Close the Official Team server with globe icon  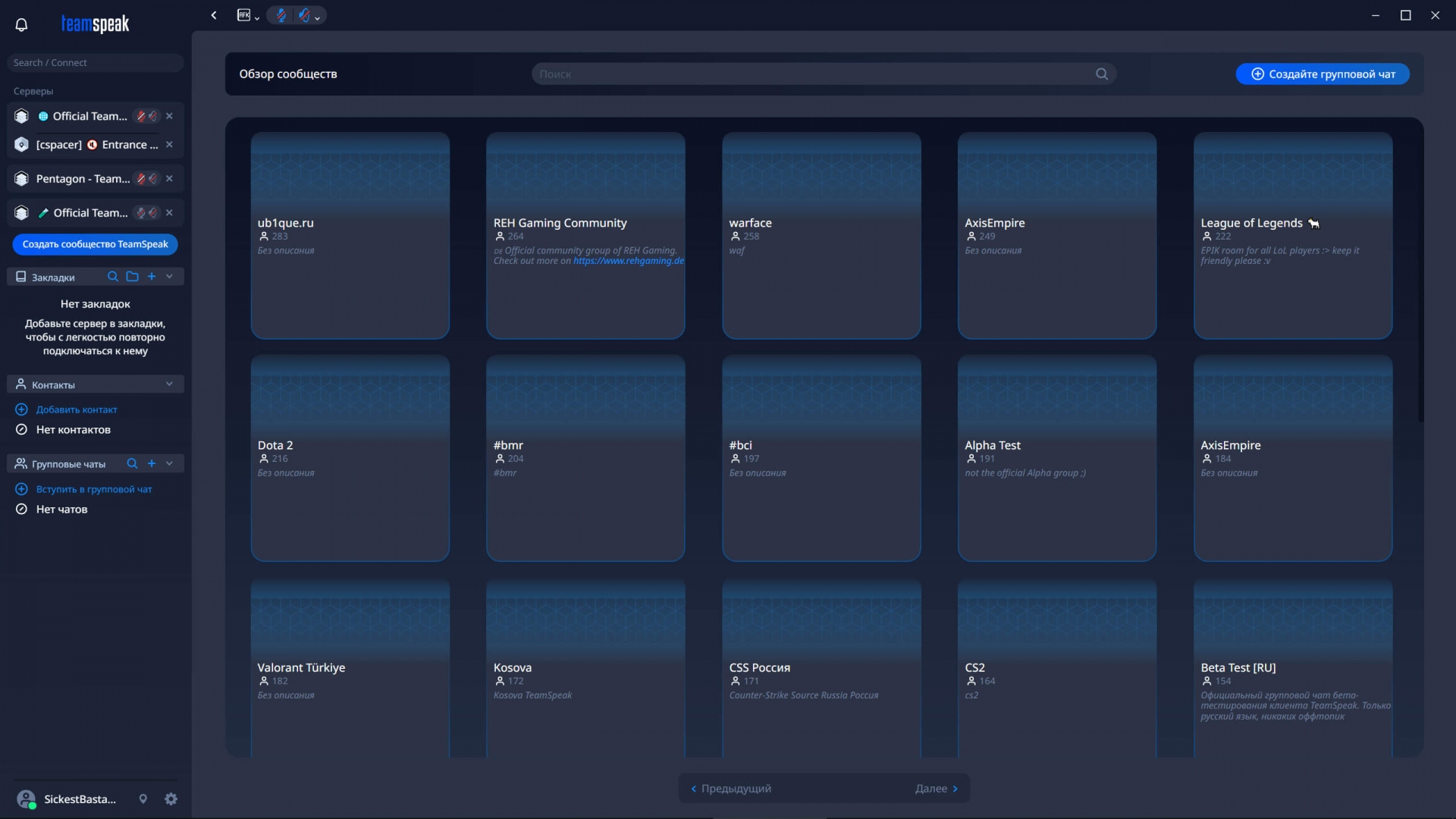(169, 116)
